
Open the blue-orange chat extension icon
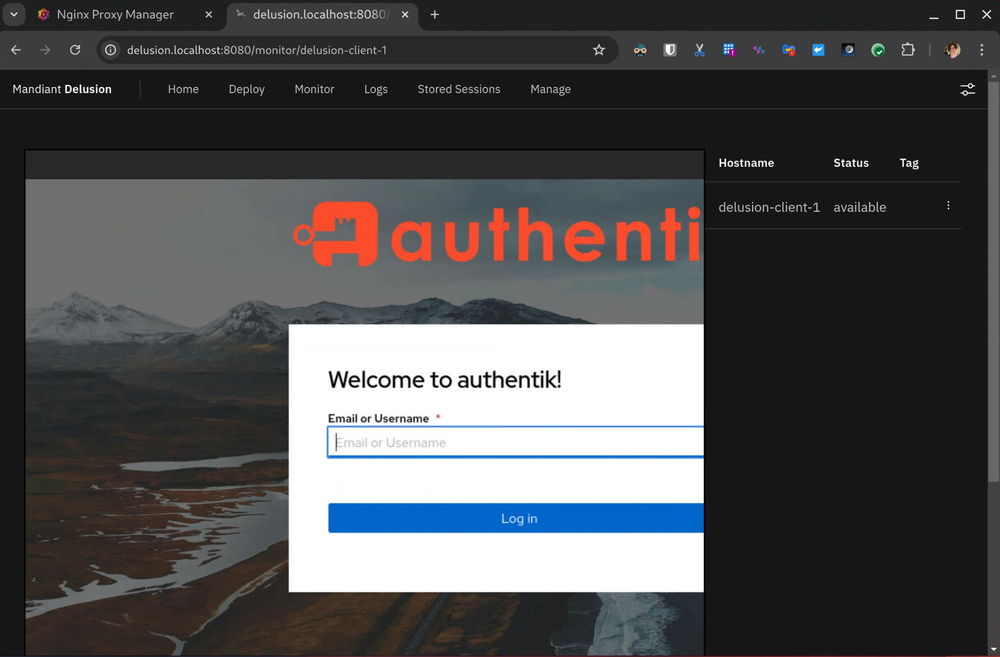coord(789,50)
